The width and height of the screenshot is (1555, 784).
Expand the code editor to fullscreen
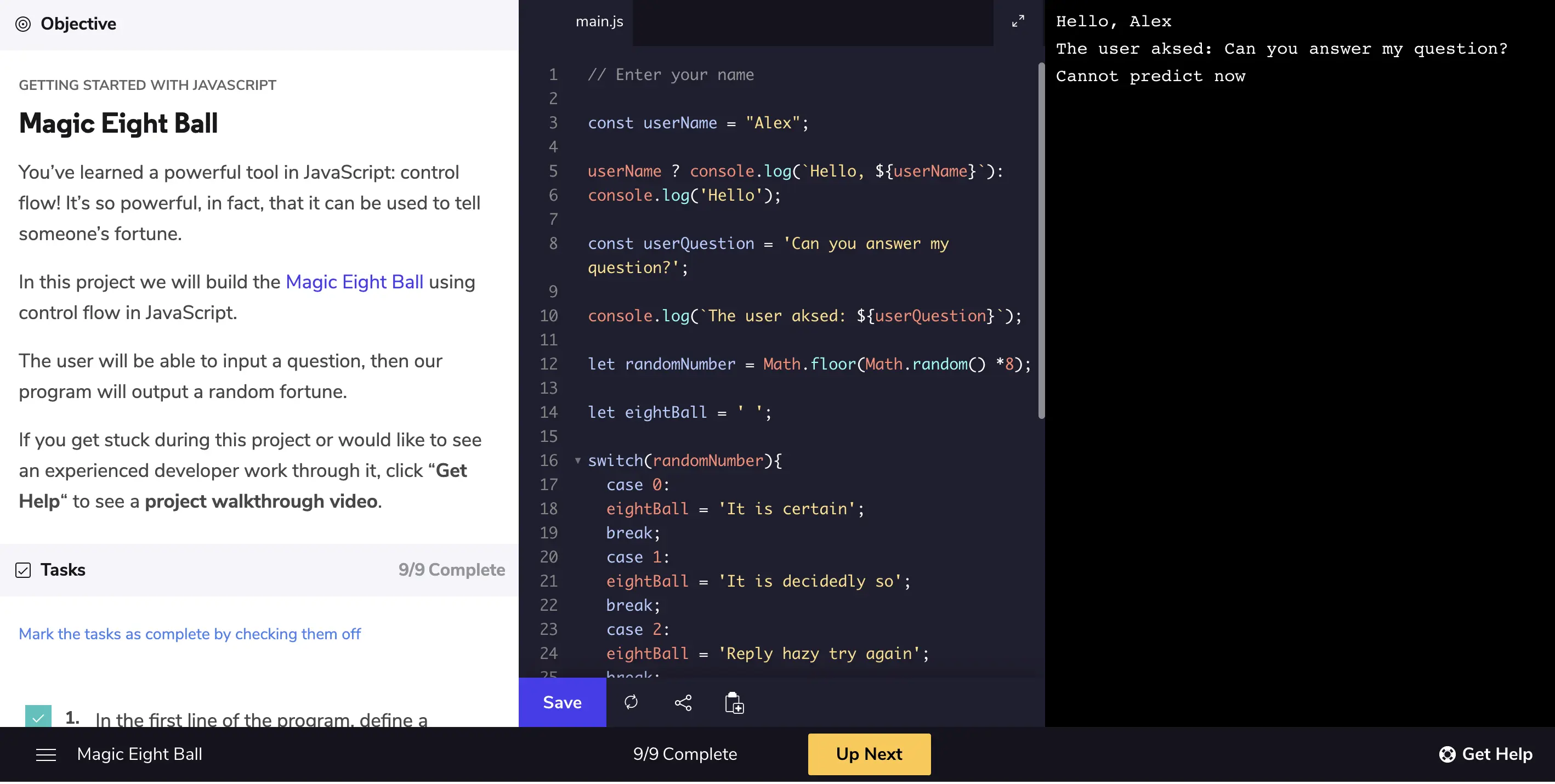[1018, 21]
